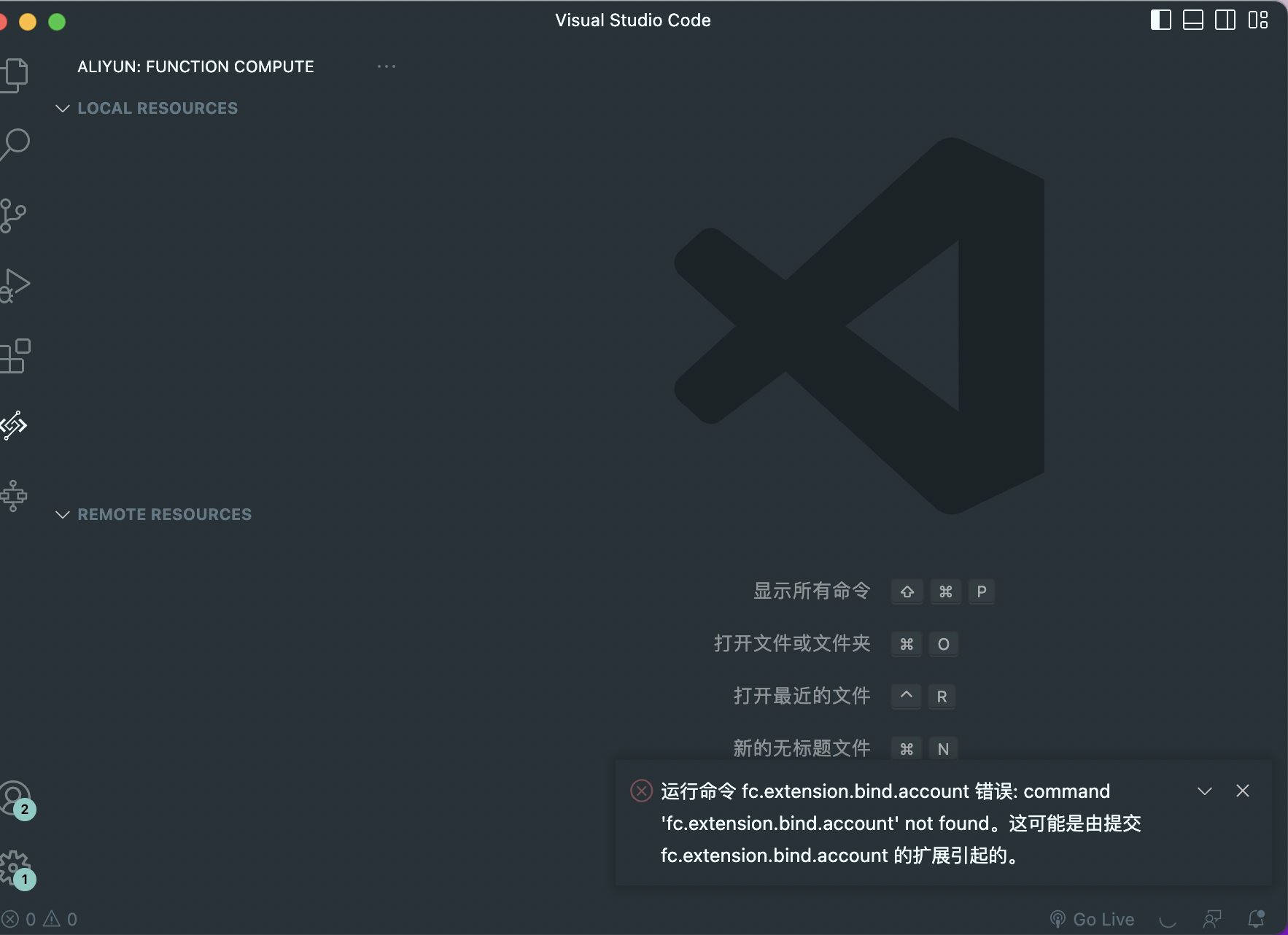1288x935 pixels.
Task: Dismiss the fc.extension.bind.account error notification
Action: 1243,791
